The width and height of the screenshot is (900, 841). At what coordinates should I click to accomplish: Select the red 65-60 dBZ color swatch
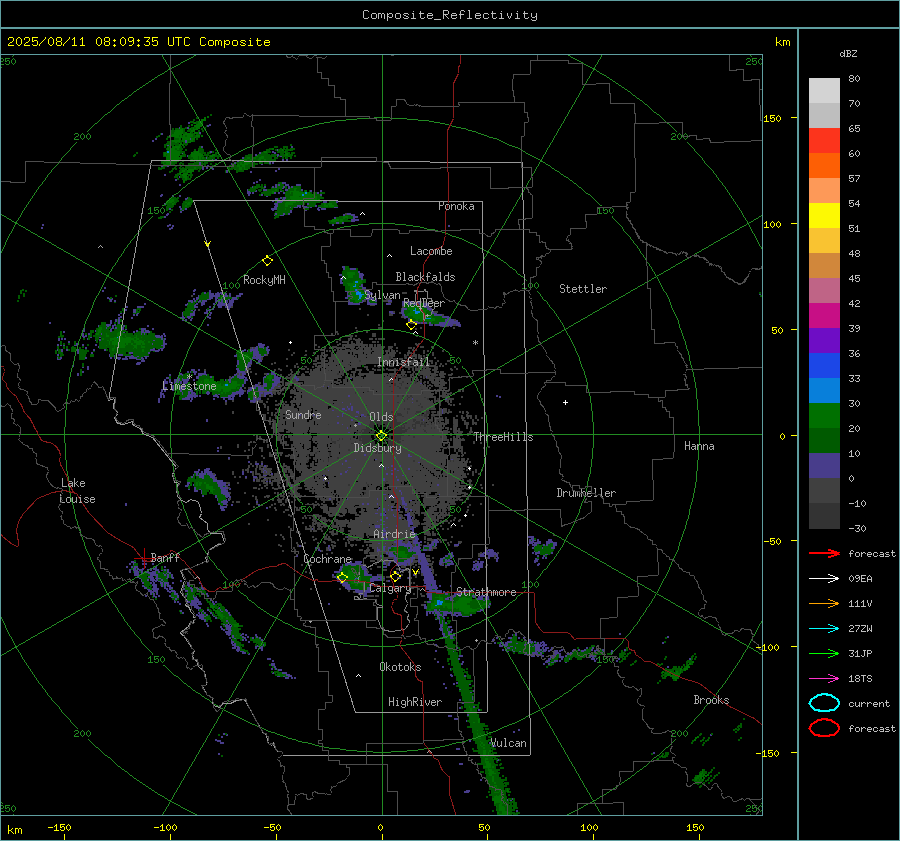[x=824, y=141]
